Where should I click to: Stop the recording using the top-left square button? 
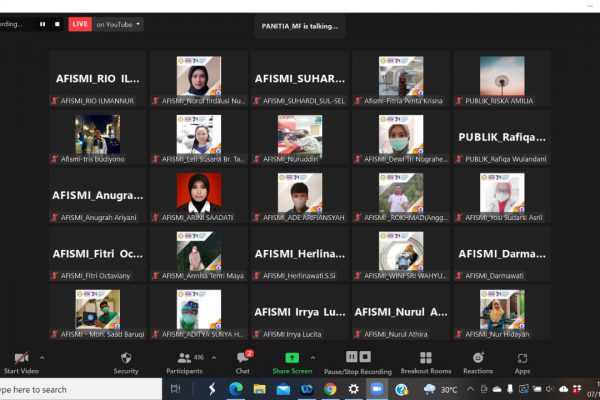(x=56, y=24)
